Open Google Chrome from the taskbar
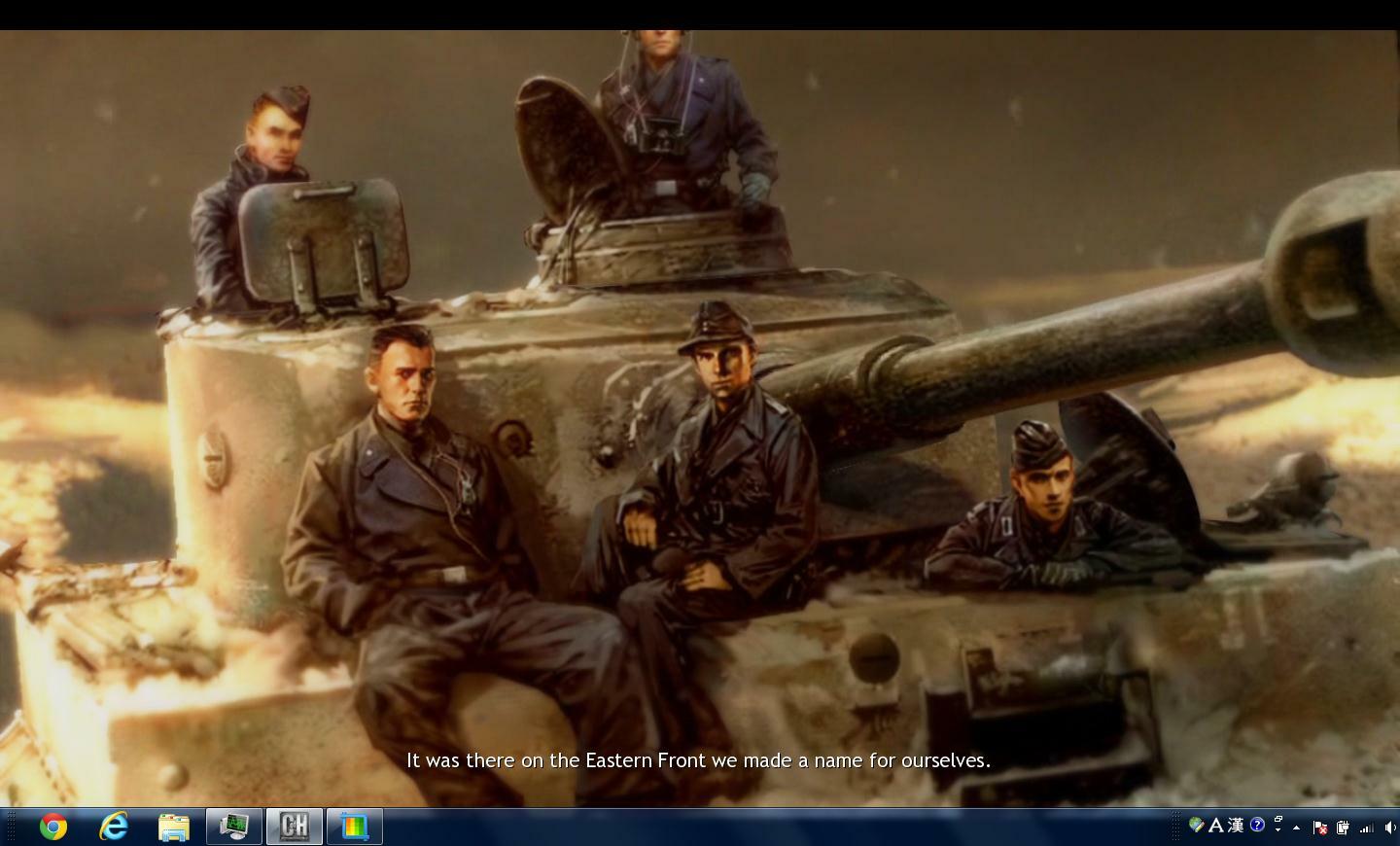This screenshot has width=1400, height=846. 53,827
